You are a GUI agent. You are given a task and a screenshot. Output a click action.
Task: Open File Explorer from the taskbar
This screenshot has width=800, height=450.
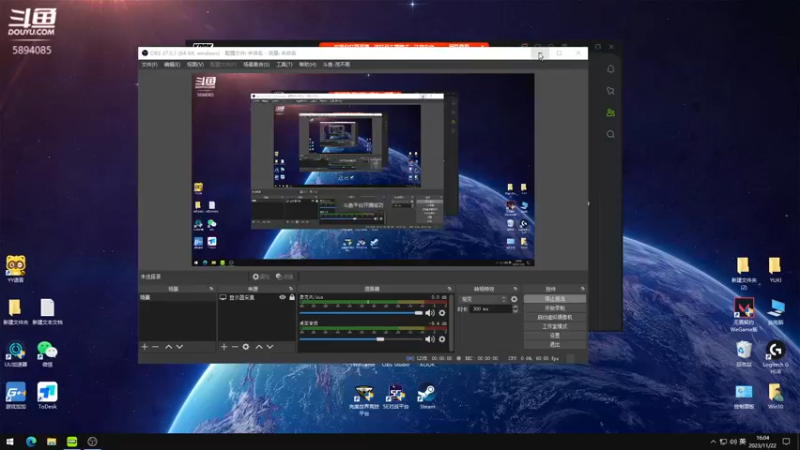(x=52, y=441)
